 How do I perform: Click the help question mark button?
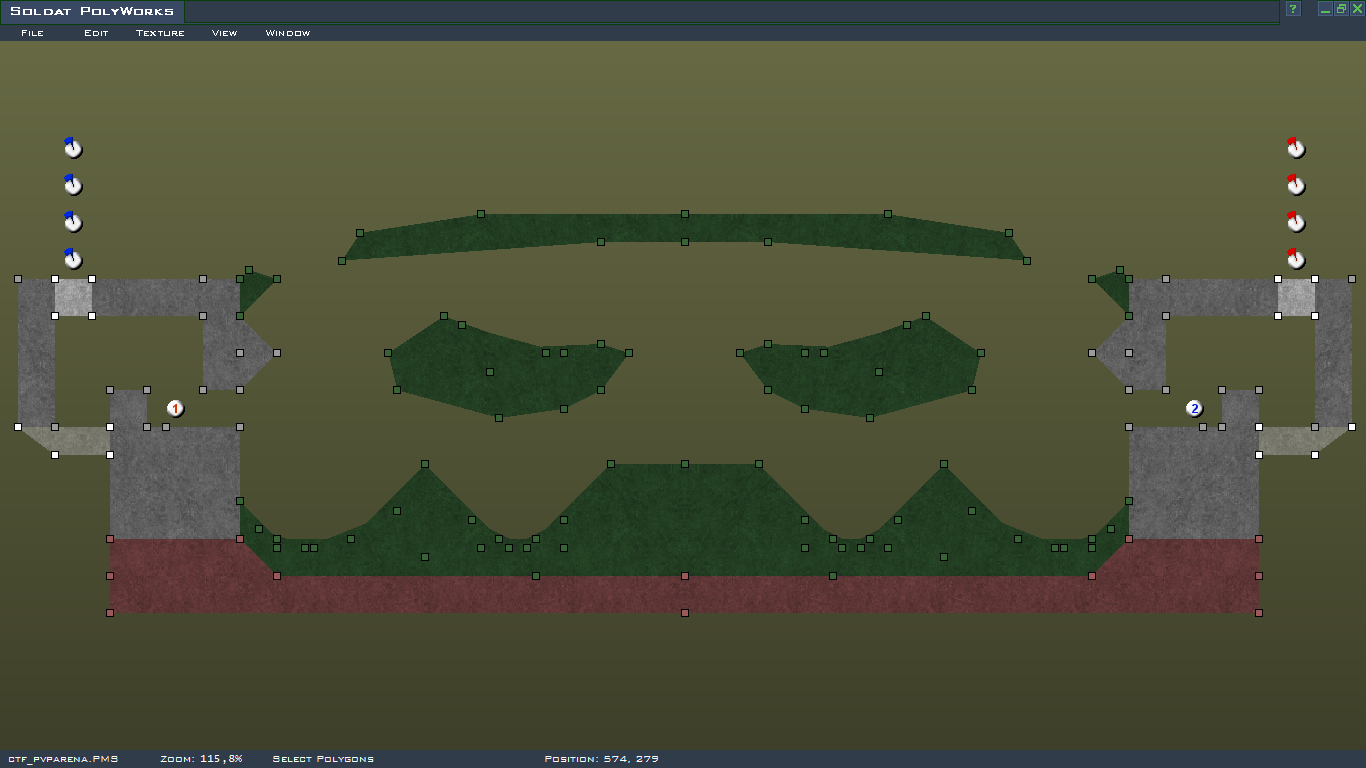click(1293, 9)
